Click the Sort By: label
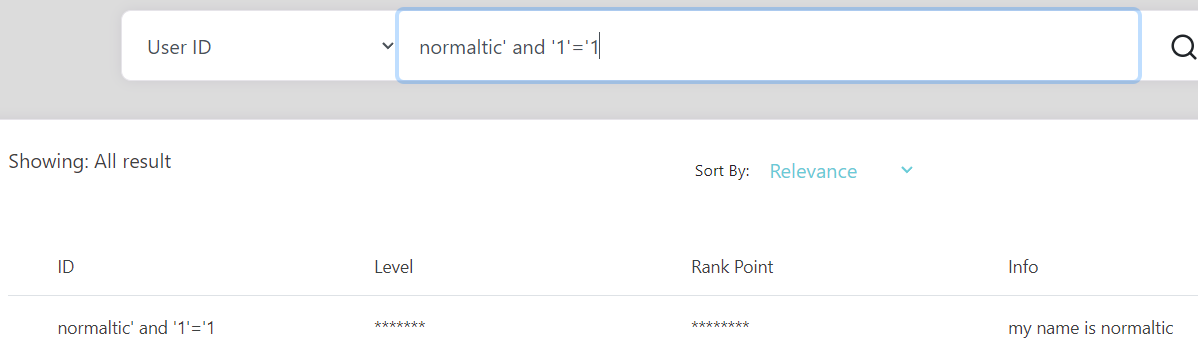 click(722, 171)
